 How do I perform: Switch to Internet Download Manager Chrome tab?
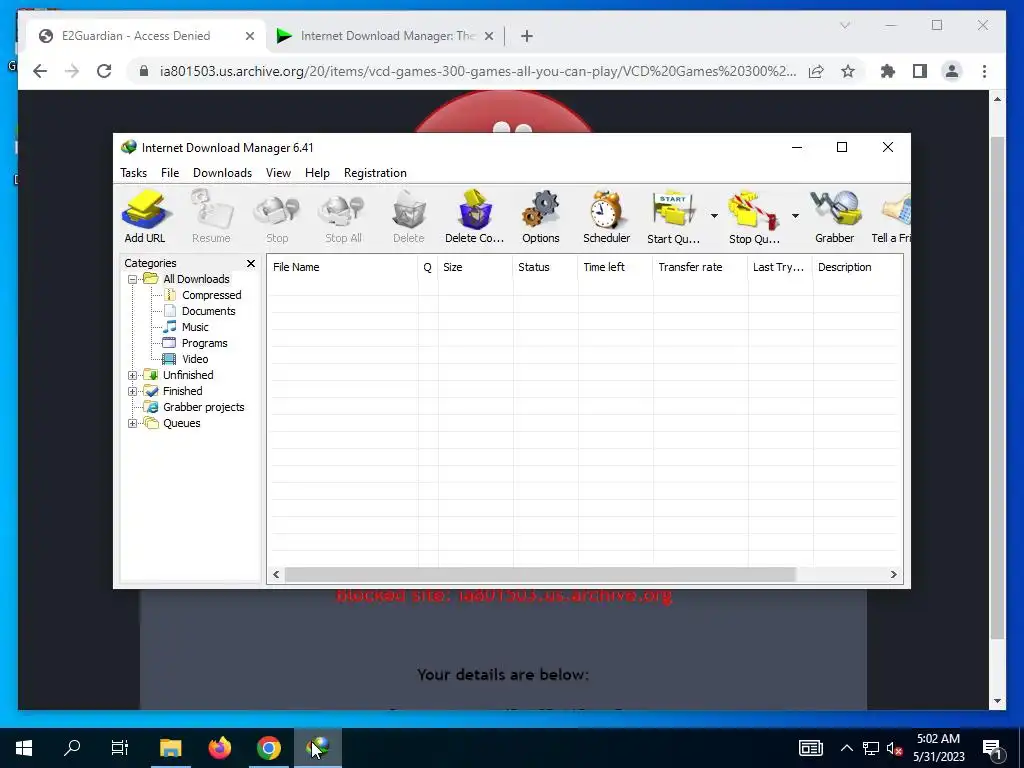point(385,36)
